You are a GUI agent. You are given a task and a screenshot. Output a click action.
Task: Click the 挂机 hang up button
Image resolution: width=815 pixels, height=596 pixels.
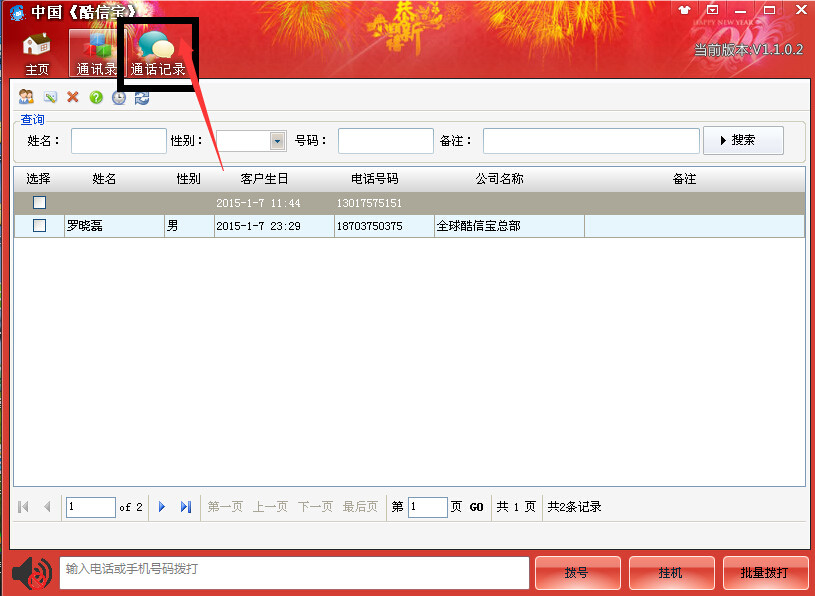(x=671, y=573)
